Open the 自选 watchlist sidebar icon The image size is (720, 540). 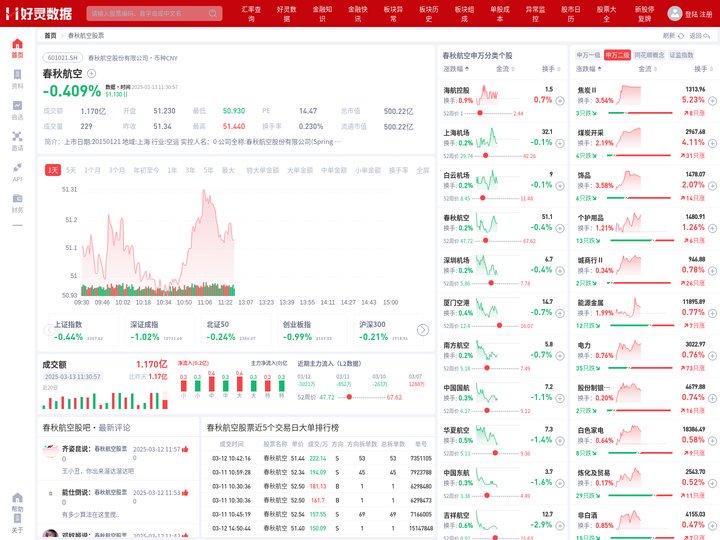tap(17, 105)
